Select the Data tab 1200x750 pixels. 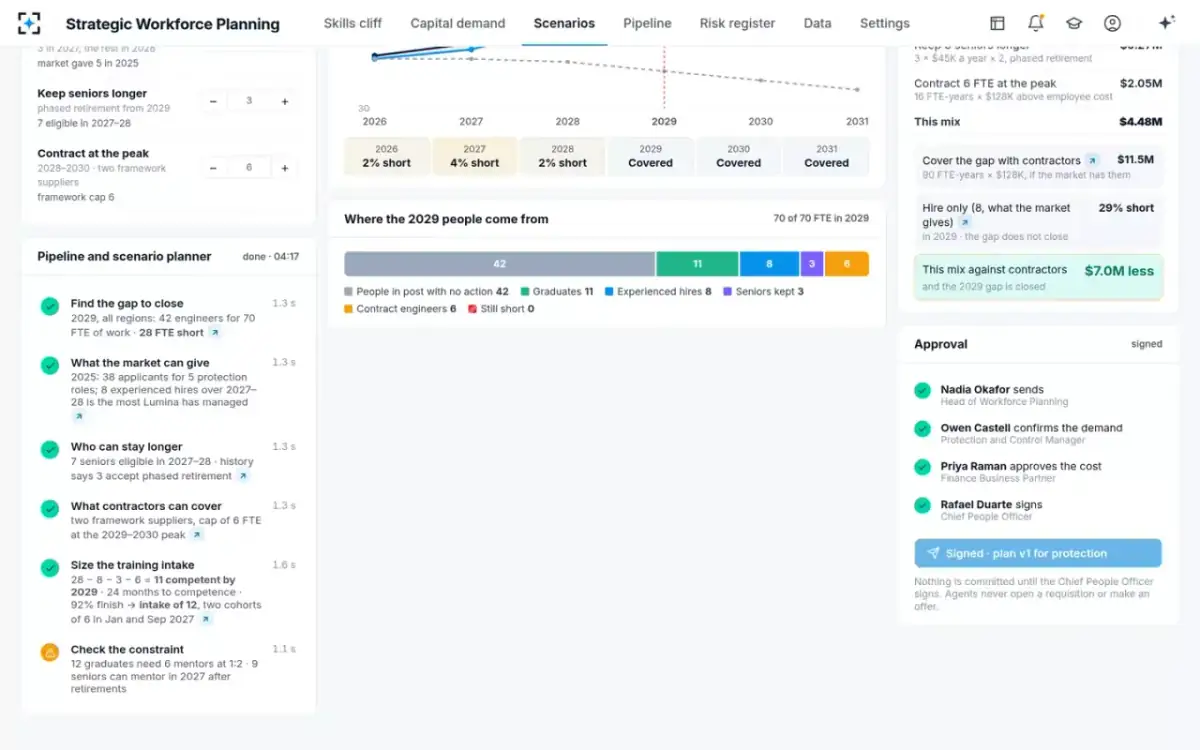[817, 23]
